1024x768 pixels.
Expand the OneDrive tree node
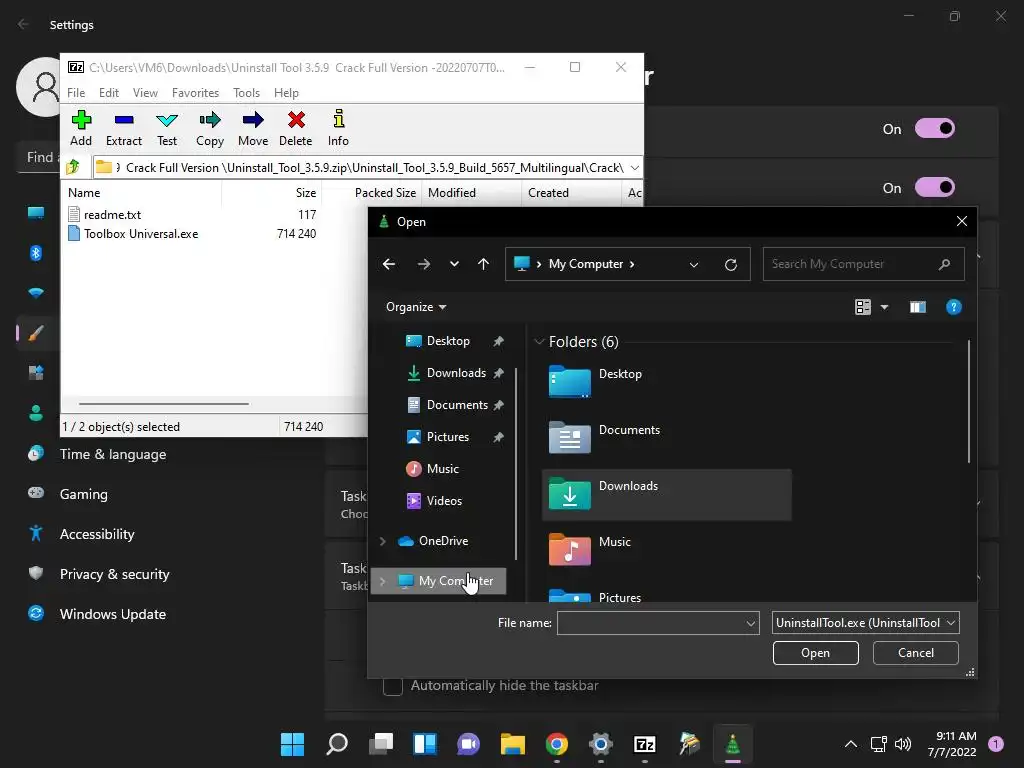[383, 541]
